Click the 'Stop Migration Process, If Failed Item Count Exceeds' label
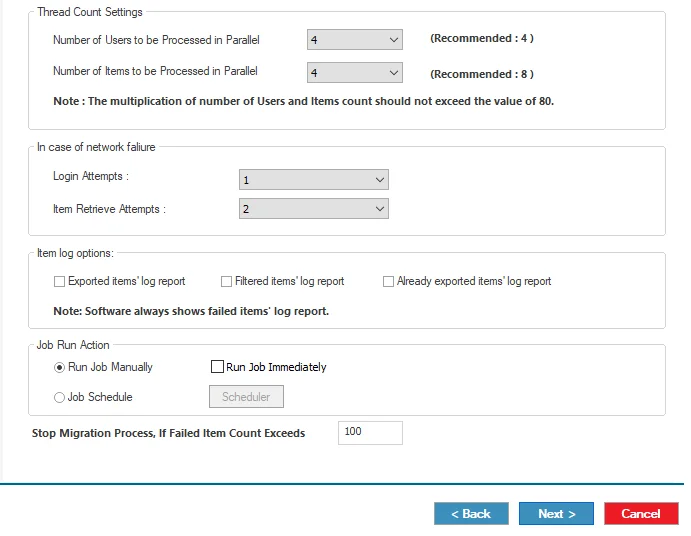This screenshot has width=691, height=536. [x=168, y=433]
